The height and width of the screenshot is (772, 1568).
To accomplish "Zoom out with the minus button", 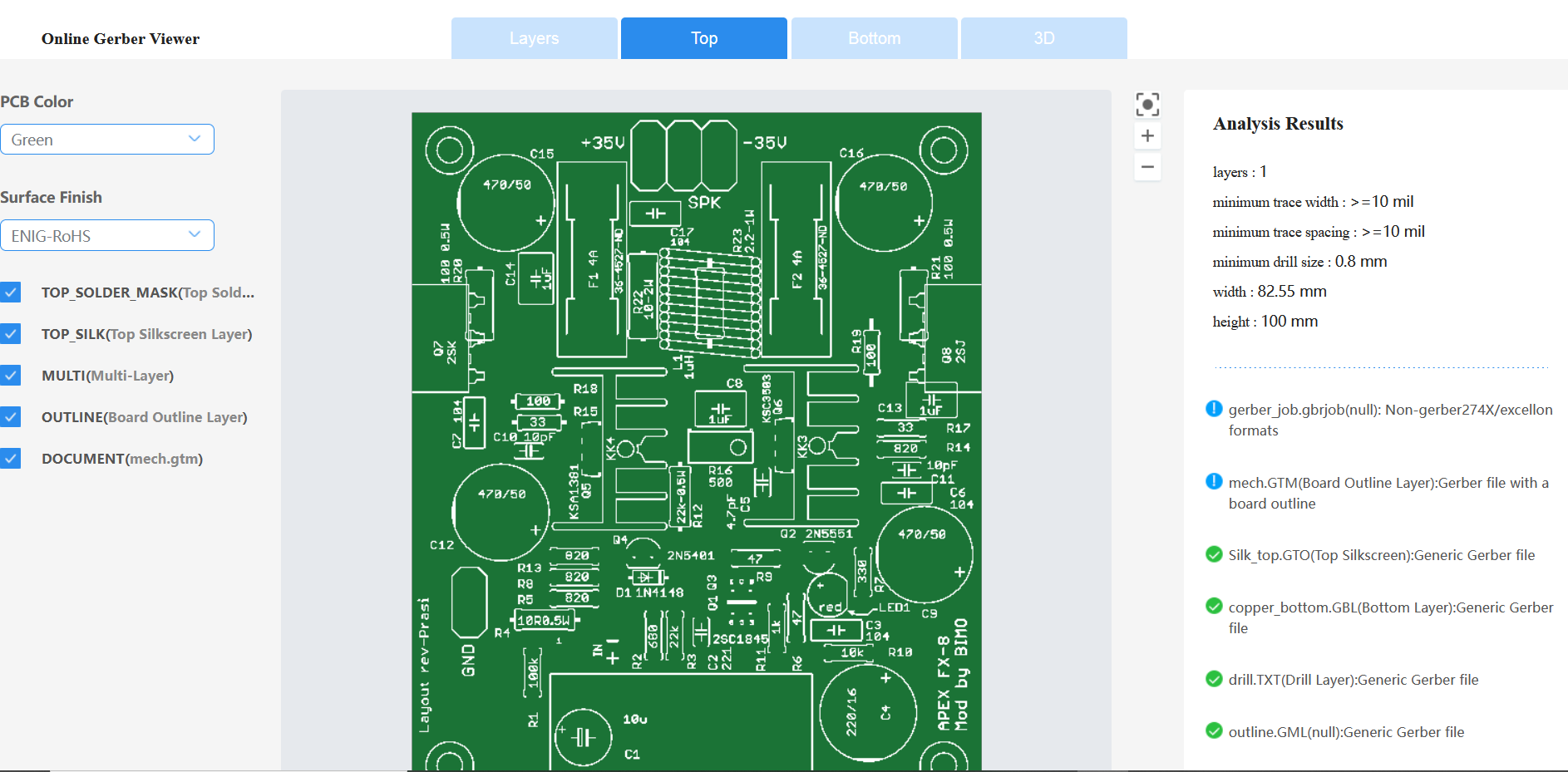I will click(x=1147, y=167).
